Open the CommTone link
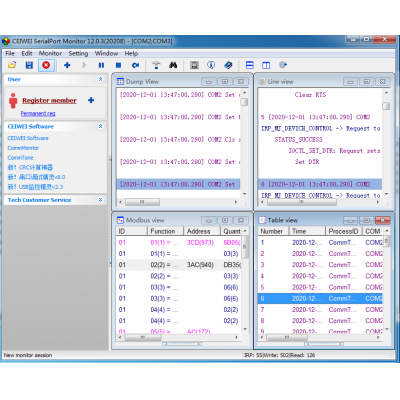The width and height of the screenshot is (400, 400). click(x=20, y=157)
